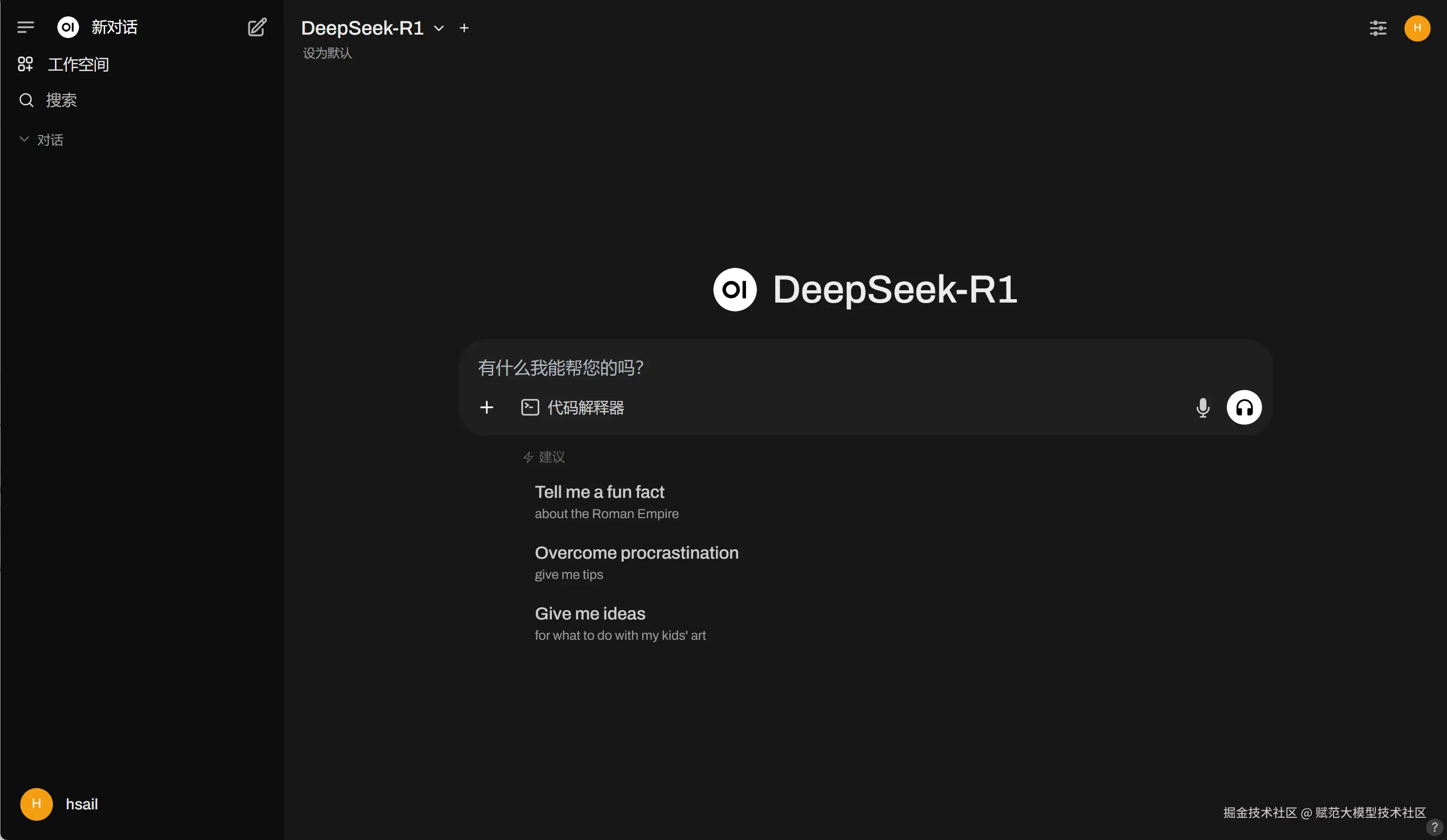This screenshot has height=840, width=1447.
Task: Open the chat controls sliders icon
Action: coord(1378,28)
